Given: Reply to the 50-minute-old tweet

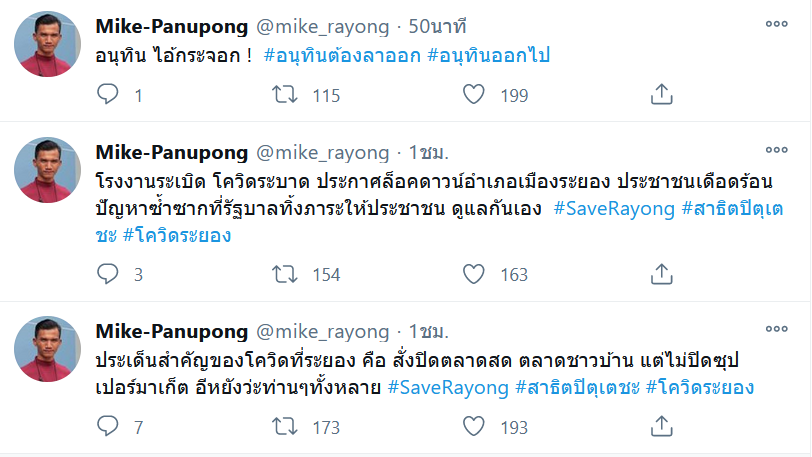Looking at the screenshot, I should point(109,94).
